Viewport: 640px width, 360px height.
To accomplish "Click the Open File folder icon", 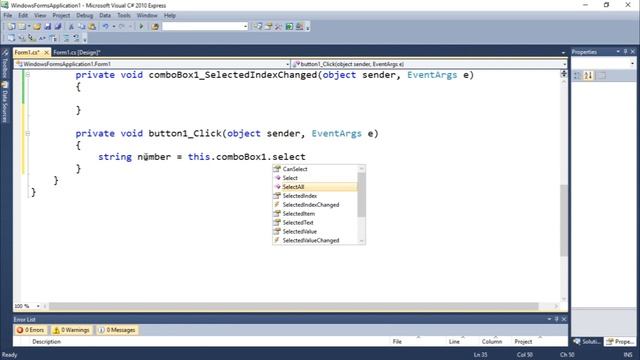I will point(37,27).
